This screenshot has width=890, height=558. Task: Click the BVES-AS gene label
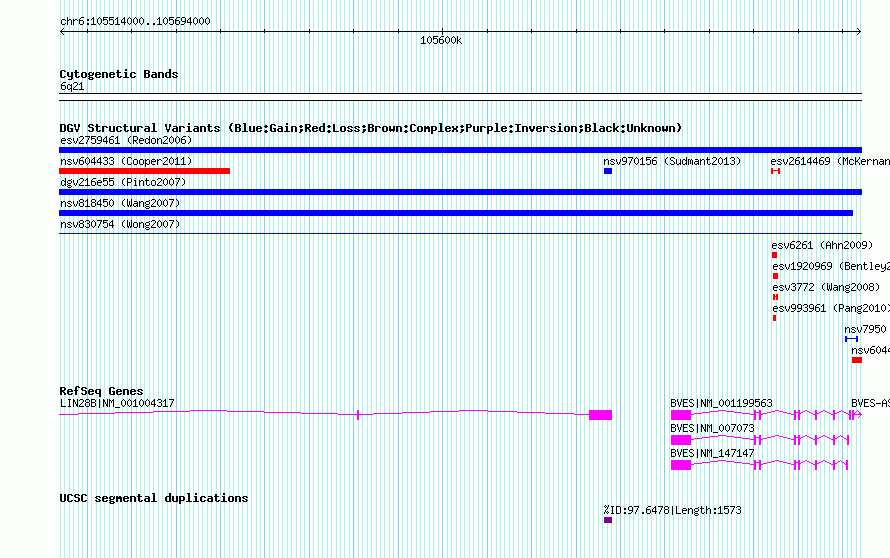[x=870, y=404]
